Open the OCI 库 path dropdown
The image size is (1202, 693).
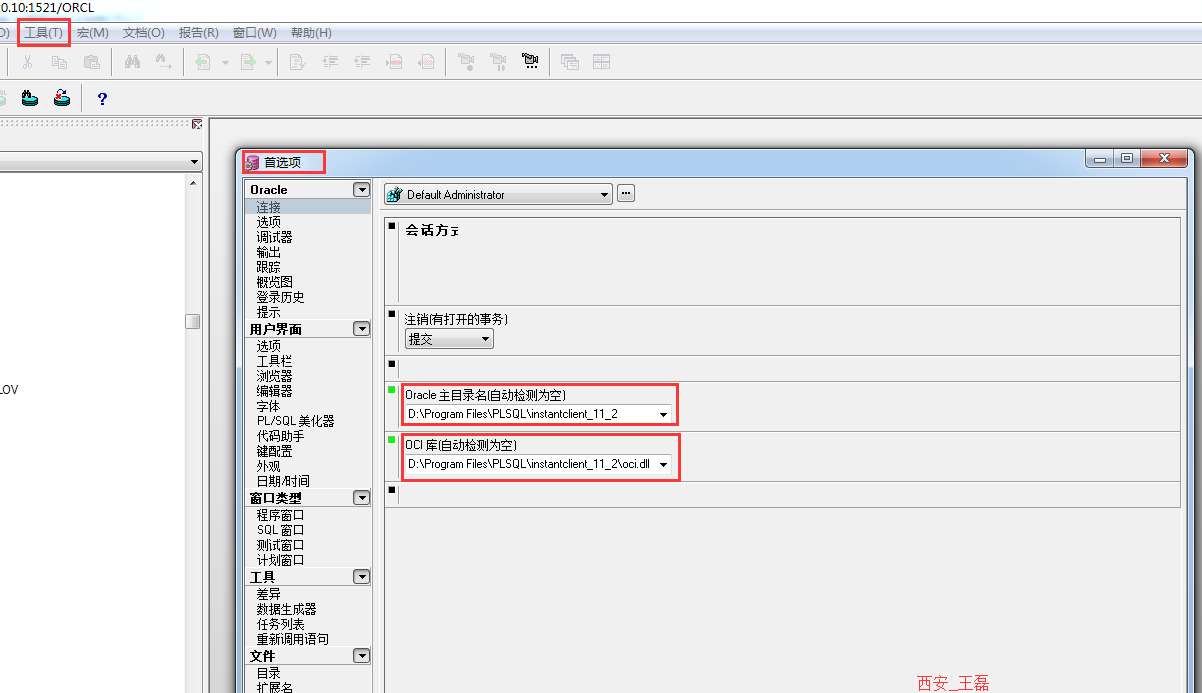[663, 464]
